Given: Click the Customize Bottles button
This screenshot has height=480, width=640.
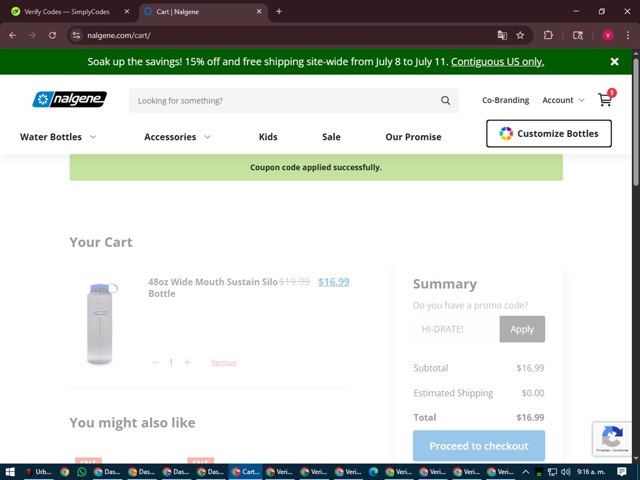Looking at the screenshot, I should 549,133.
